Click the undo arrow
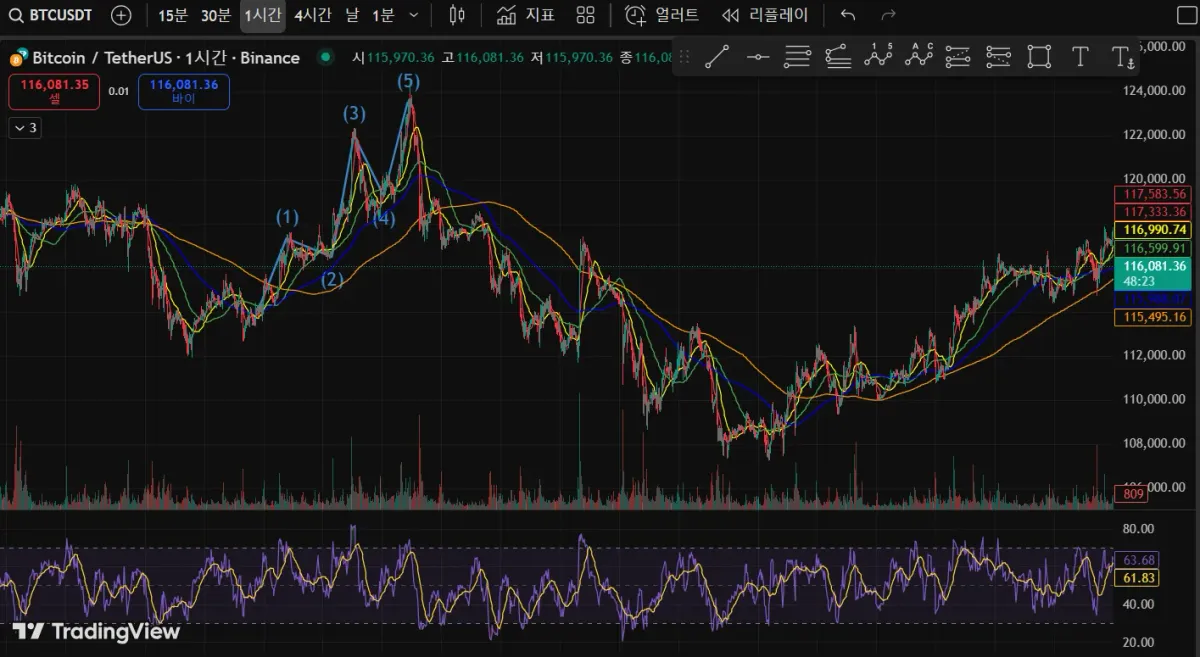 pos(848,15)
